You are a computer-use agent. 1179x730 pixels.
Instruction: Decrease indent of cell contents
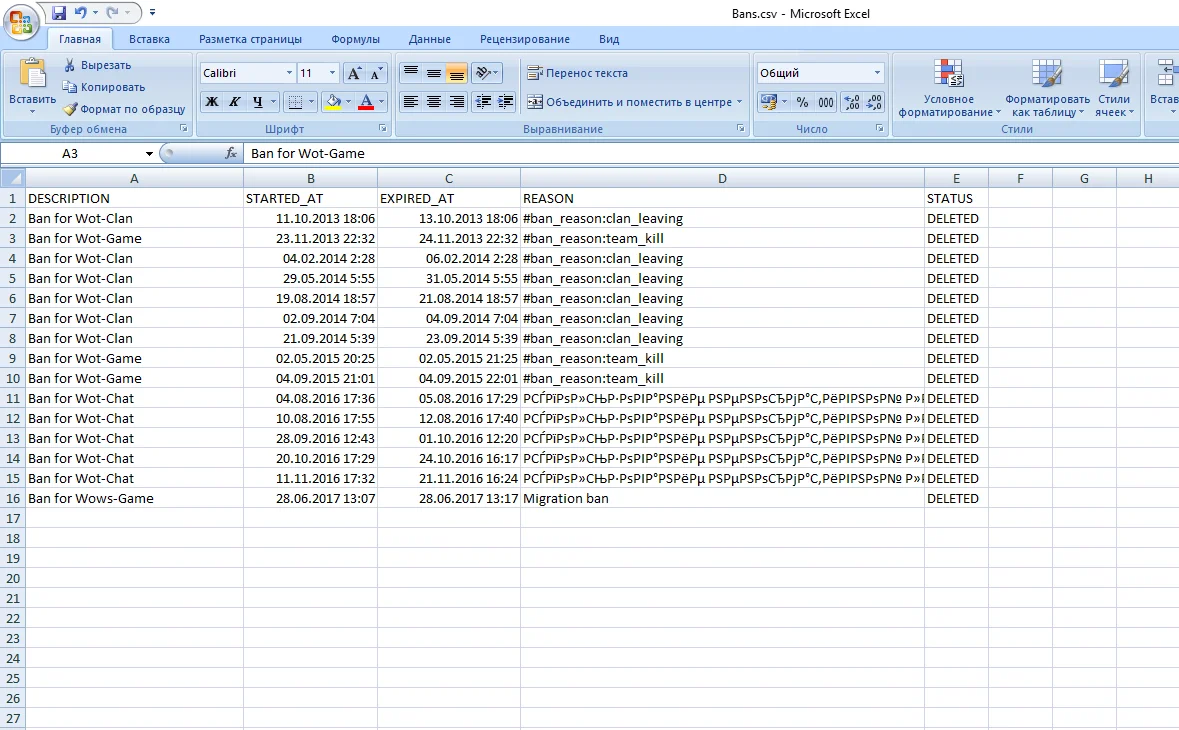pos(483,101)
